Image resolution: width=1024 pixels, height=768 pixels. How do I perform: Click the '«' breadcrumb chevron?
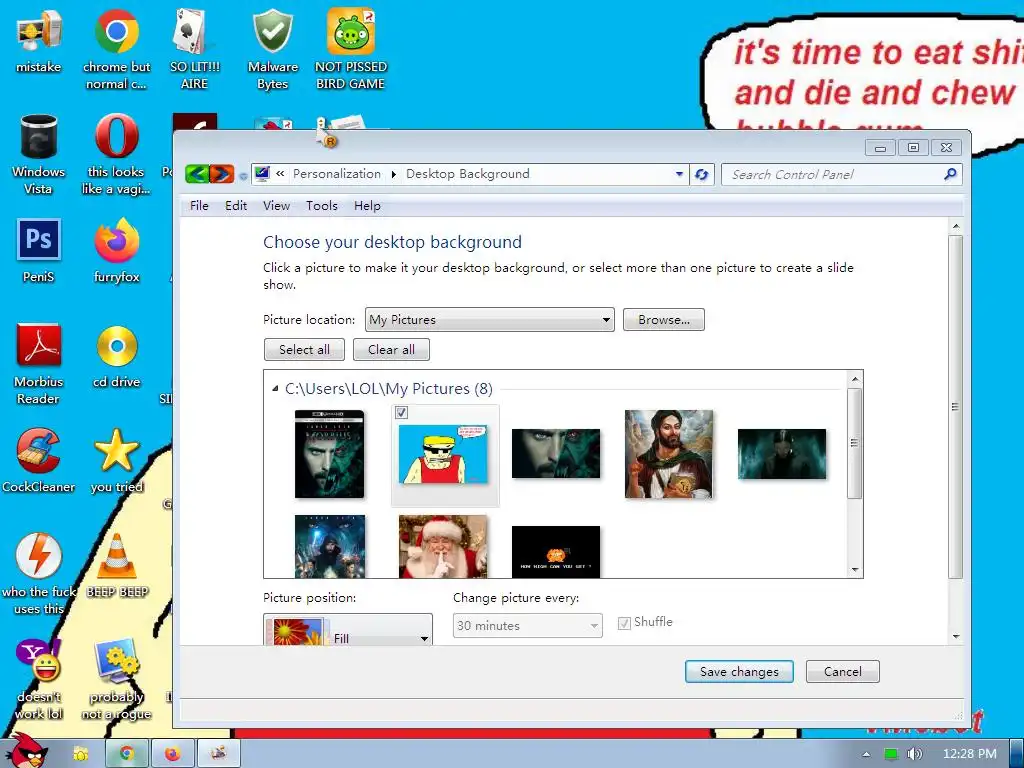[x=280, y=174]
